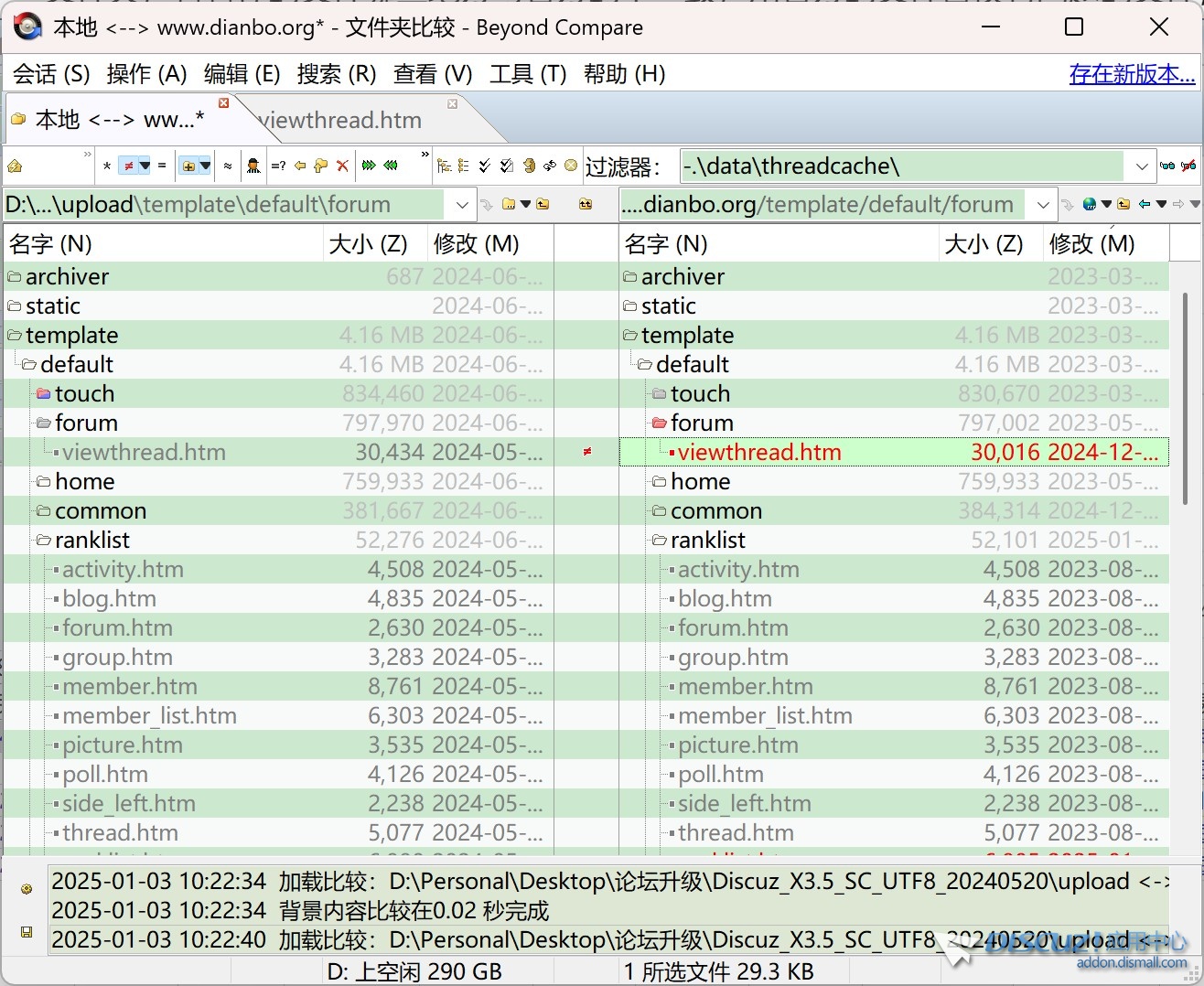1204x986 pixels.
Task: Toggle Show All (asterisk) display filter
Action: pos(107,166)
